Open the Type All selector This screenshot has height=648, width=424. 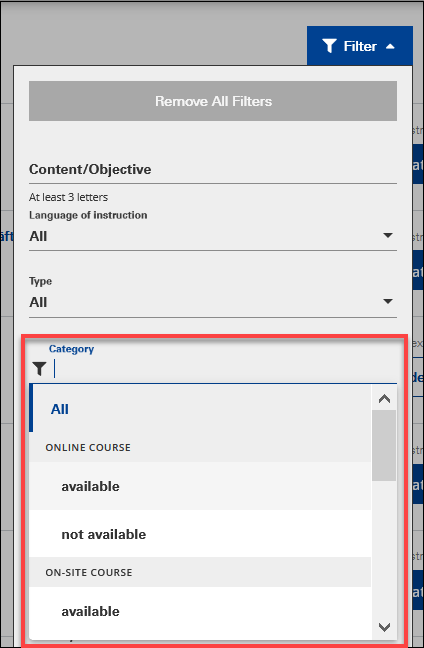point(213,303)
